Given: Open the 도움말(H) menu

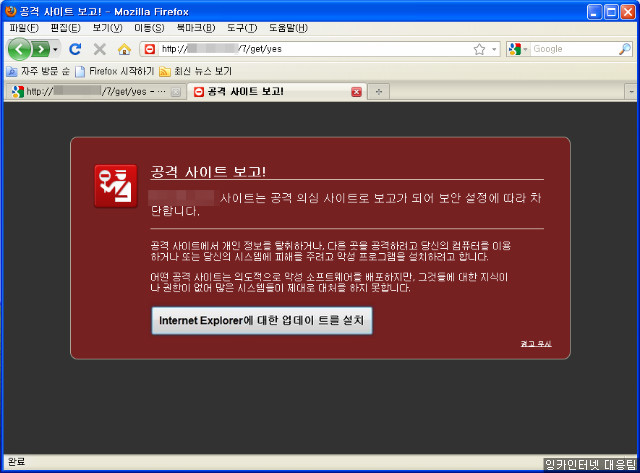Looking at the screenshot, I should click(288, 28).
